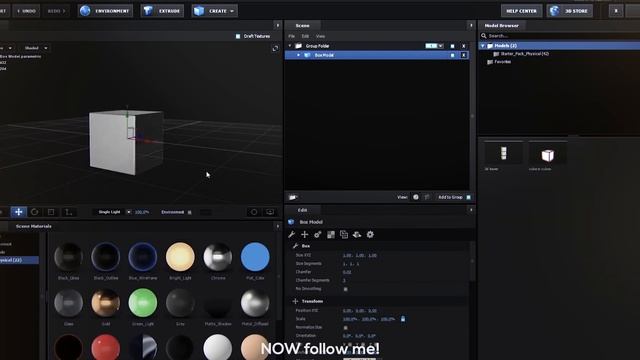
Task: Click the scale link lock icon
Action: [x=403, y=319]
